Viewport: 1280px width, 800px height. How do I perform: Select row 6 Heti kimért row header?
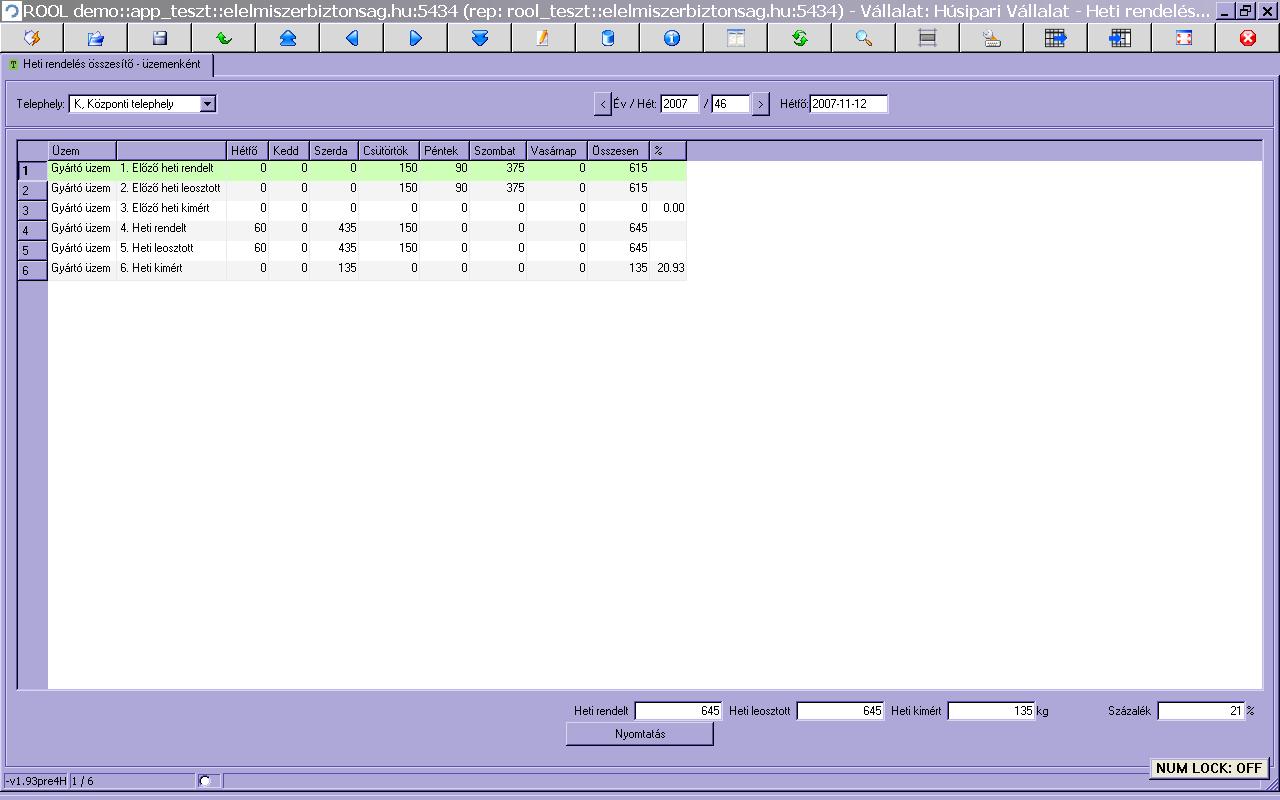click(32, 270)
